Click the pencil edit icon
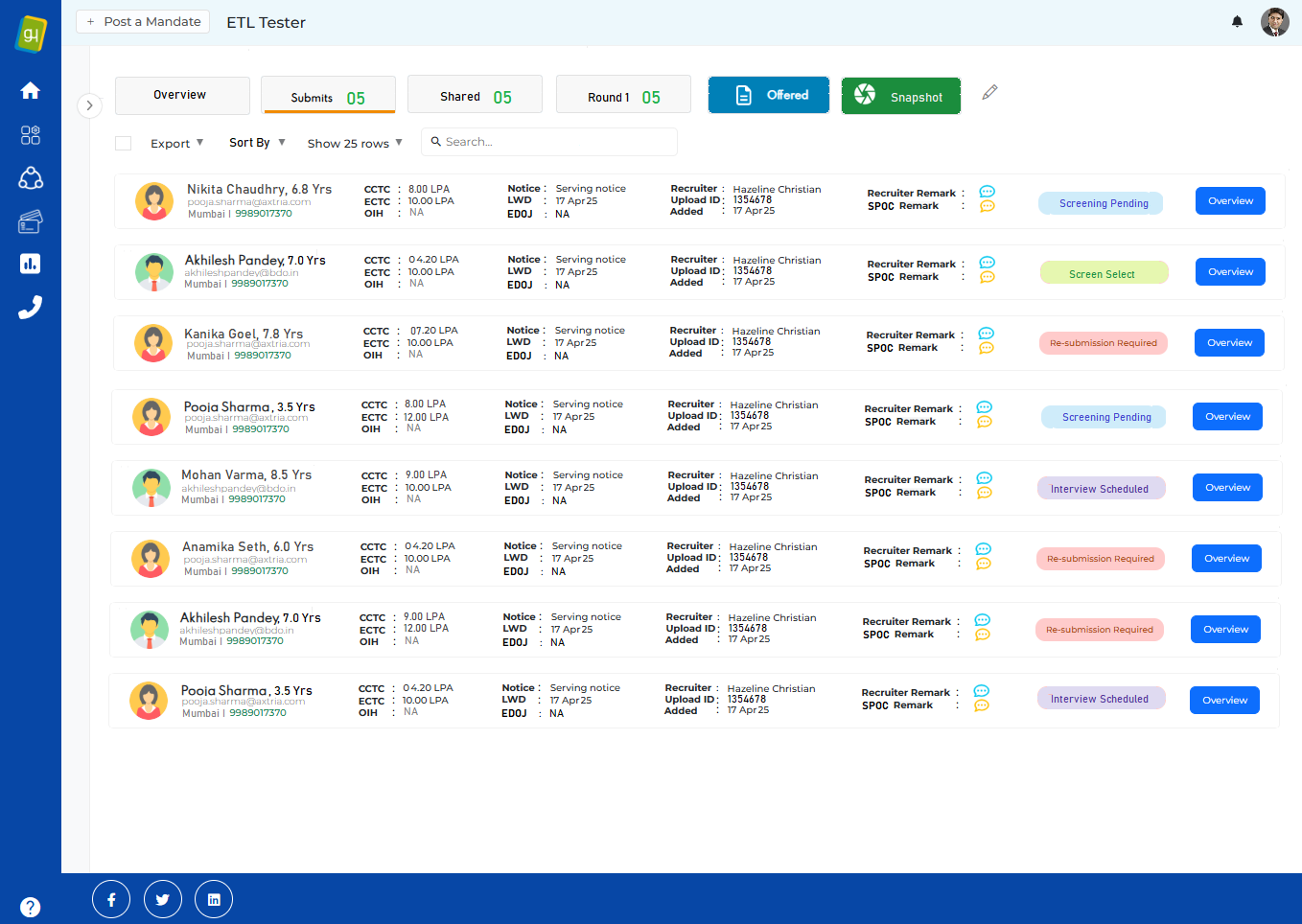Viewport: 1302px width, 924px height. click(989, 92)
